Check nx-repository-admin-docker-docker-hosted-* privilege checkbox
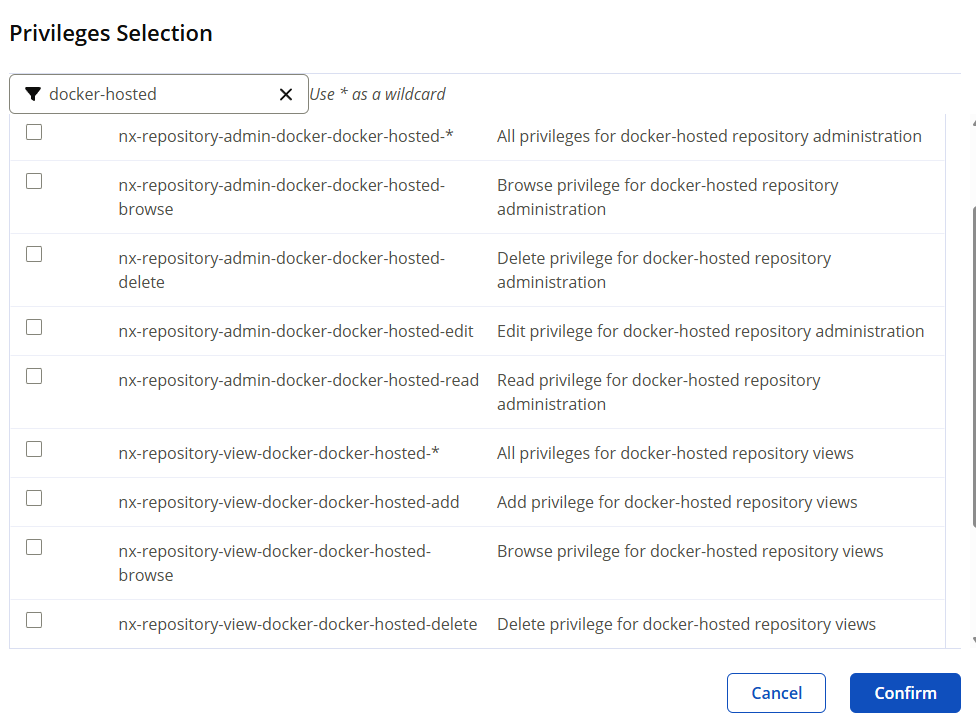 34,132
